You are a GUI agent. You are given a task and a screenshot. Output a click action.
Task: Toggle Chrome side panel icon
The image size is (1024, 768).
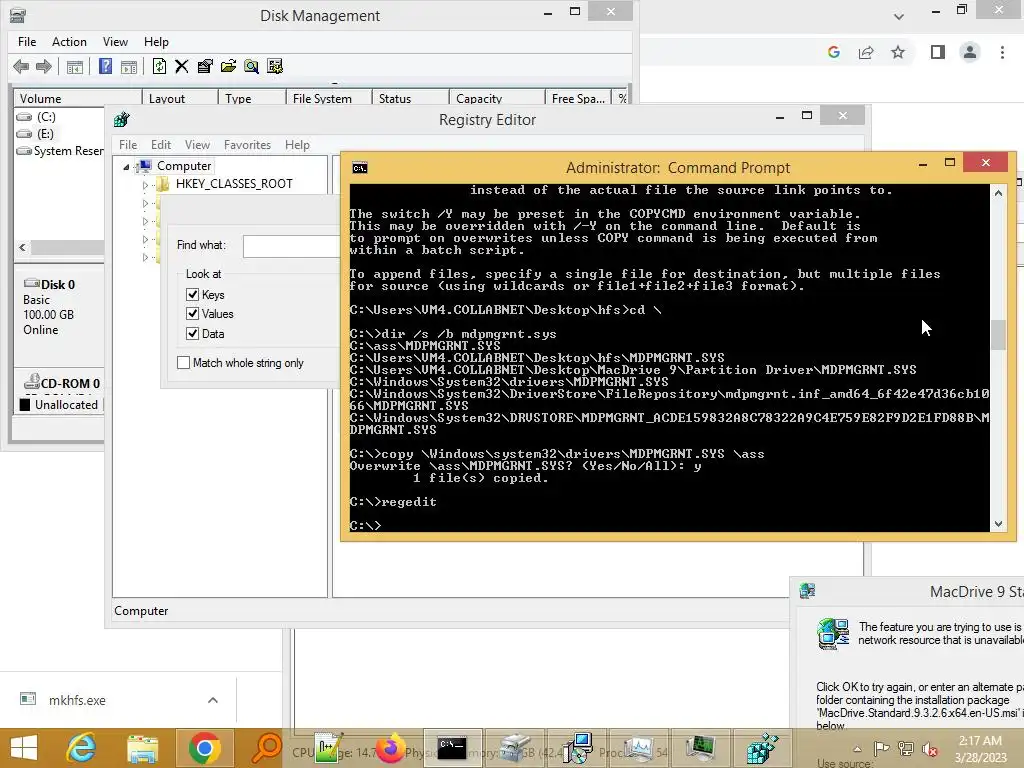coord(938,52)
